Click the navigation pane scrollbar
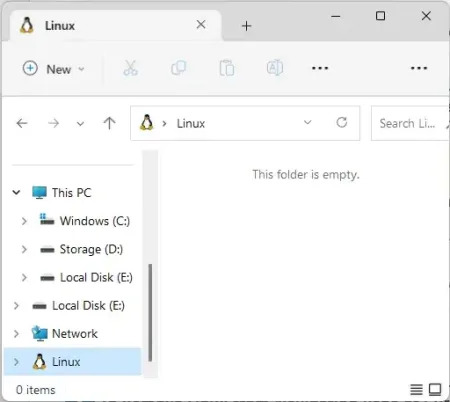The image size is (450, 402). pyautogui.click(x=150, y=313)
